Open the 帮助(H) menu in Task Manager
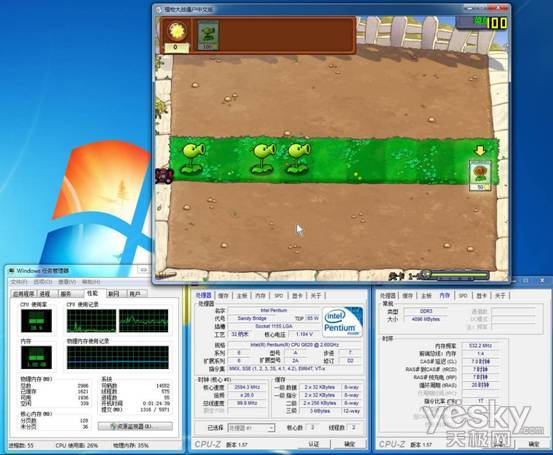The image size is (553, 455). coord(91,282)
